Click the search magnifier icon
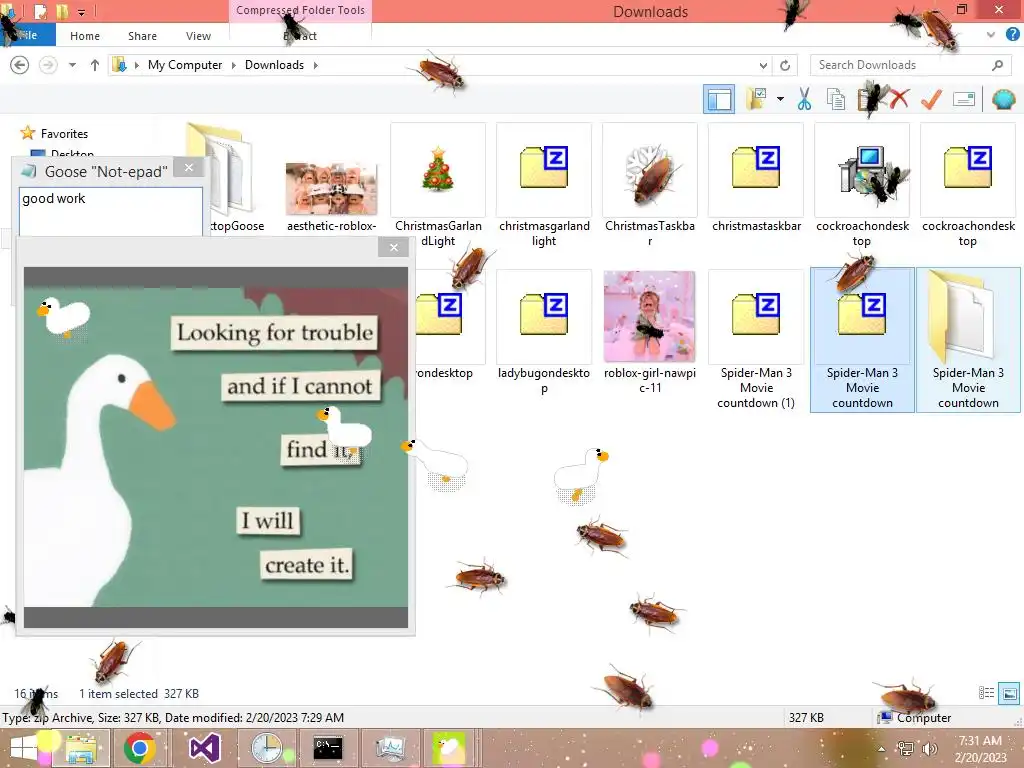Viewport: 1024px width, 768px height. pos(997,65)
